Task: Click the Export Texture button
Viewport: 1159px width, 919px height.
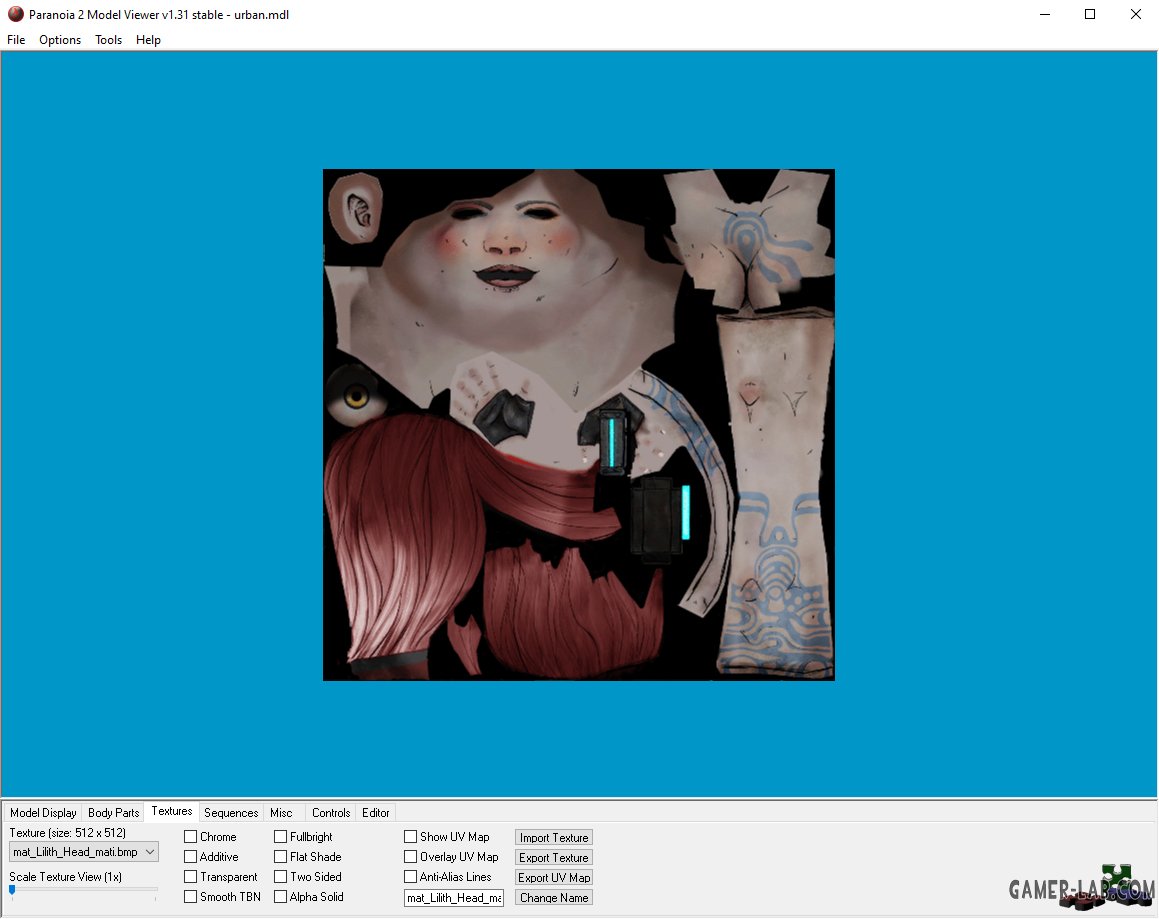Action: click(x=554, y=858)
